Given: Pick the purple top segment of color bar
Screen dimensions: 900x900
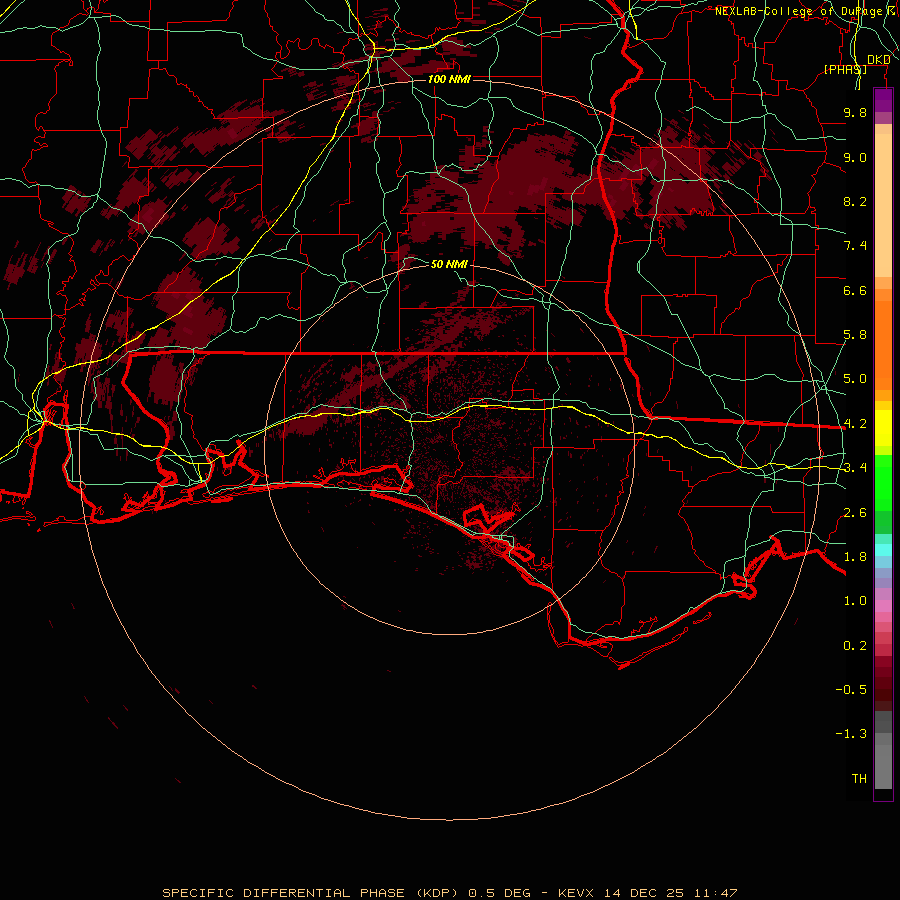Looking at the screenshot, I should (883, 100).
